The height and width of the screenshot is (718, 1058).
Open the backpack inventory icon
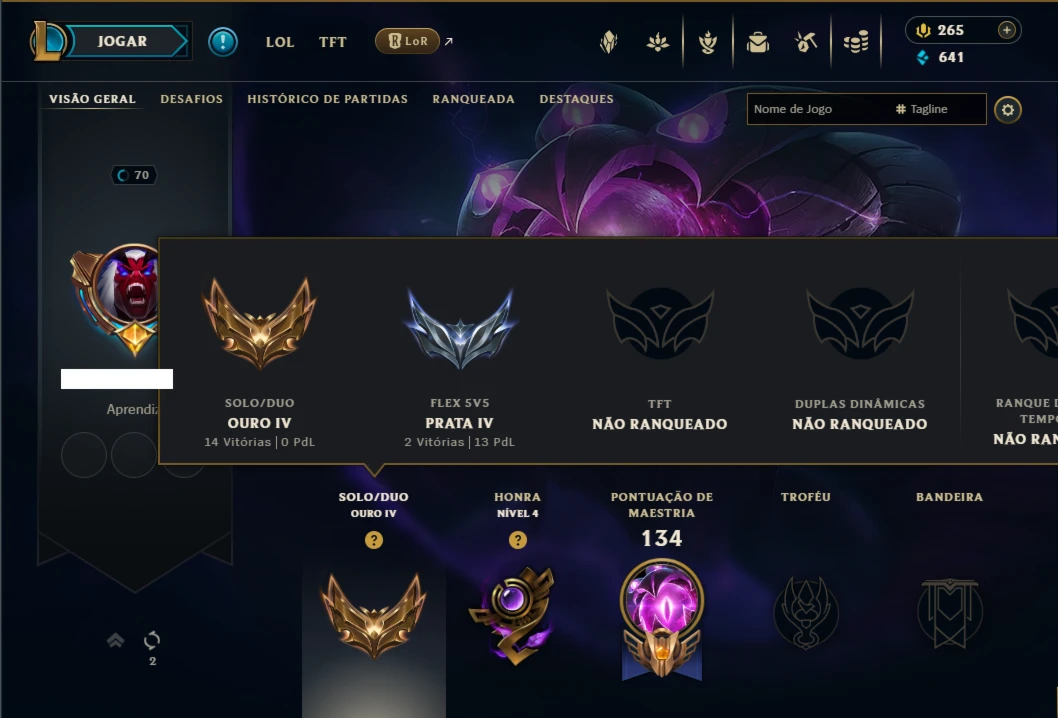[x=758, y=43]
